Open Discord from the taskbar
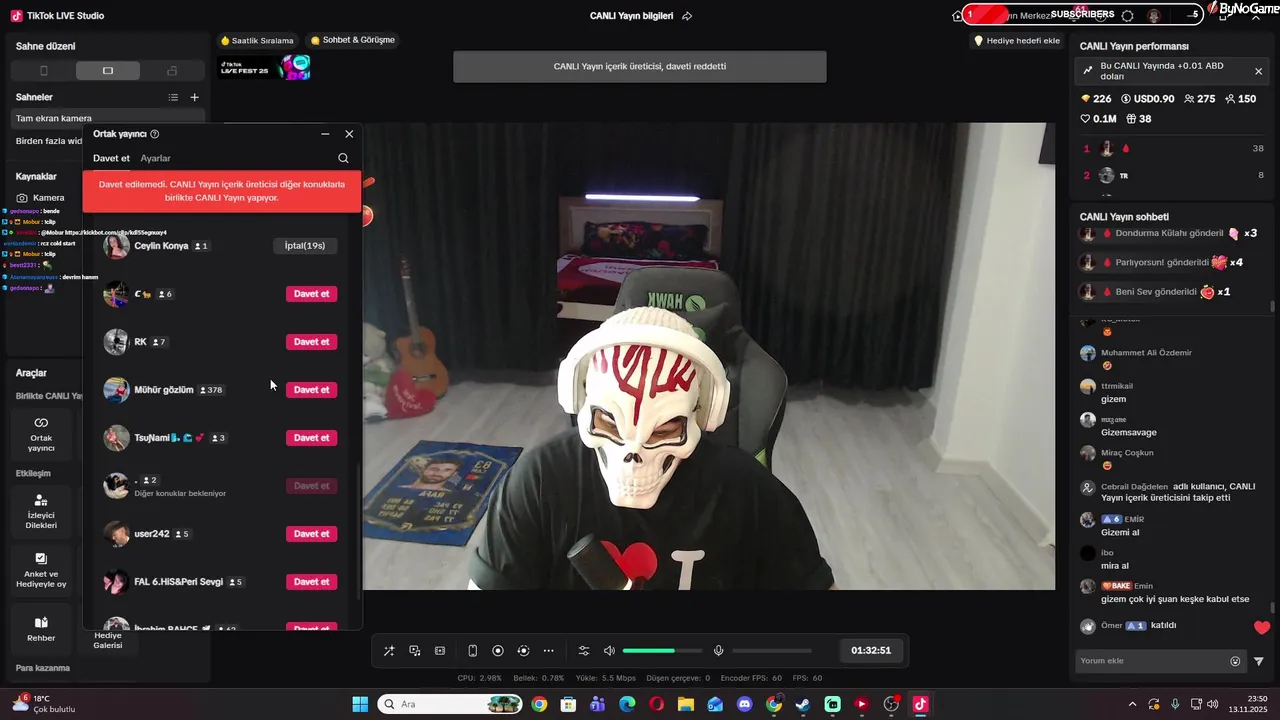The image size is (1280, 720). [744, 704]
